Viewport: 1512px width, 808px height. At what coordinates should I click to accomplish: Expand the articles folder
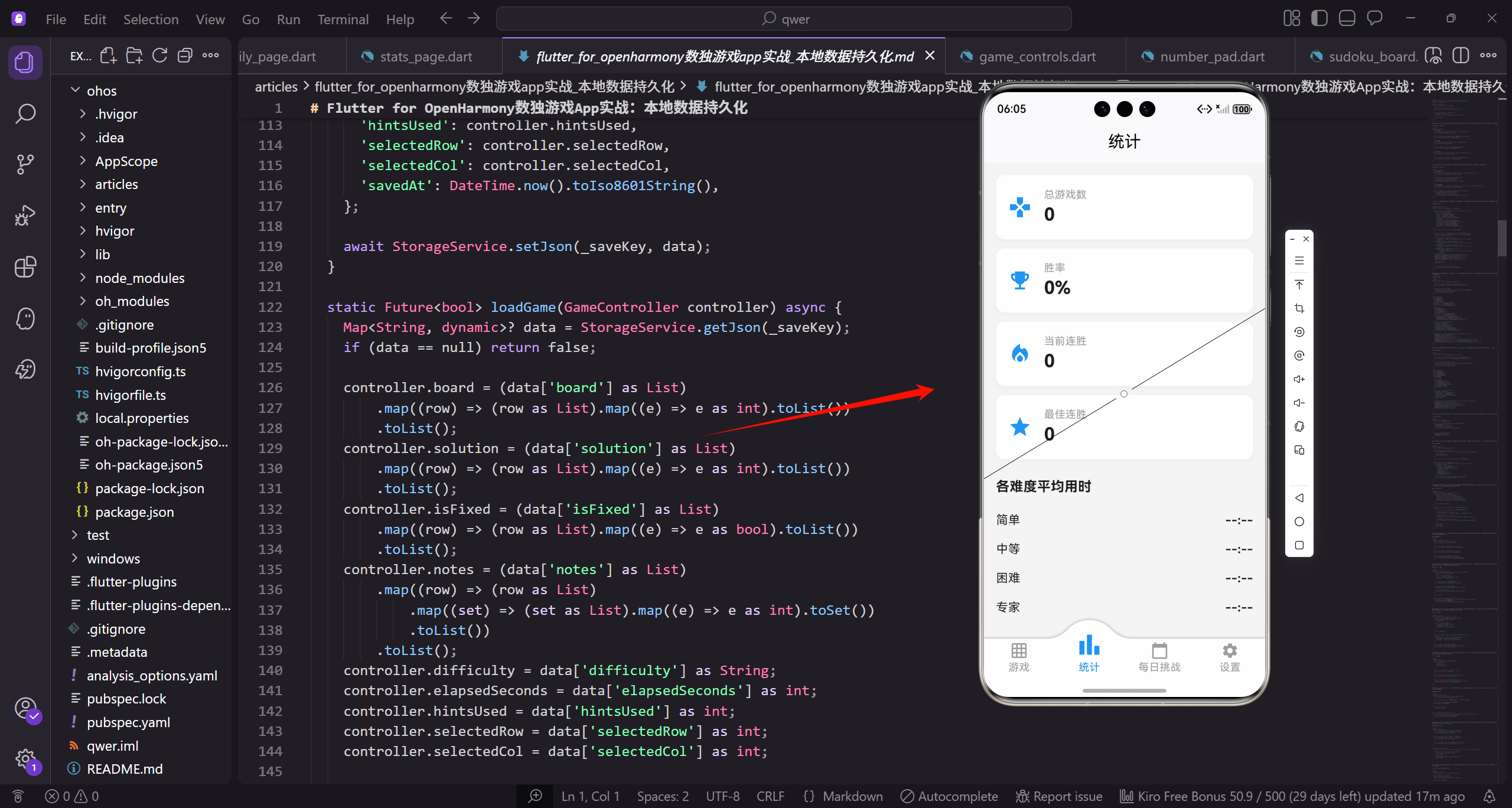[116, 184]
